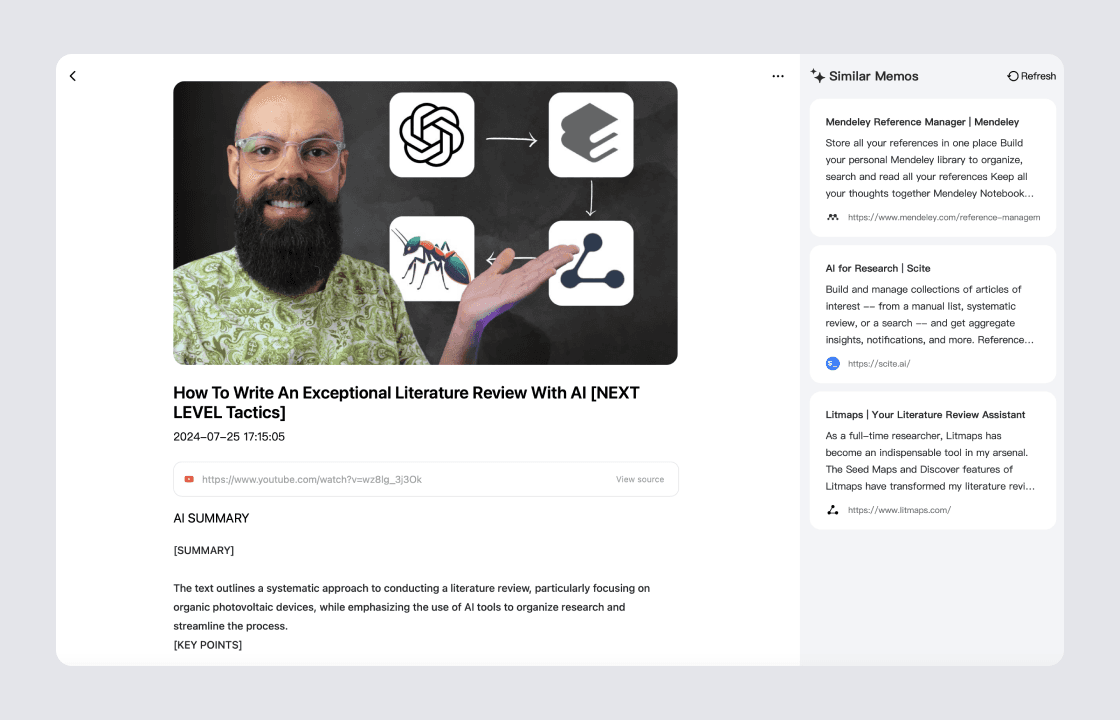Click the Refresh label text

pyautogui.click(x=1038, y=75)
